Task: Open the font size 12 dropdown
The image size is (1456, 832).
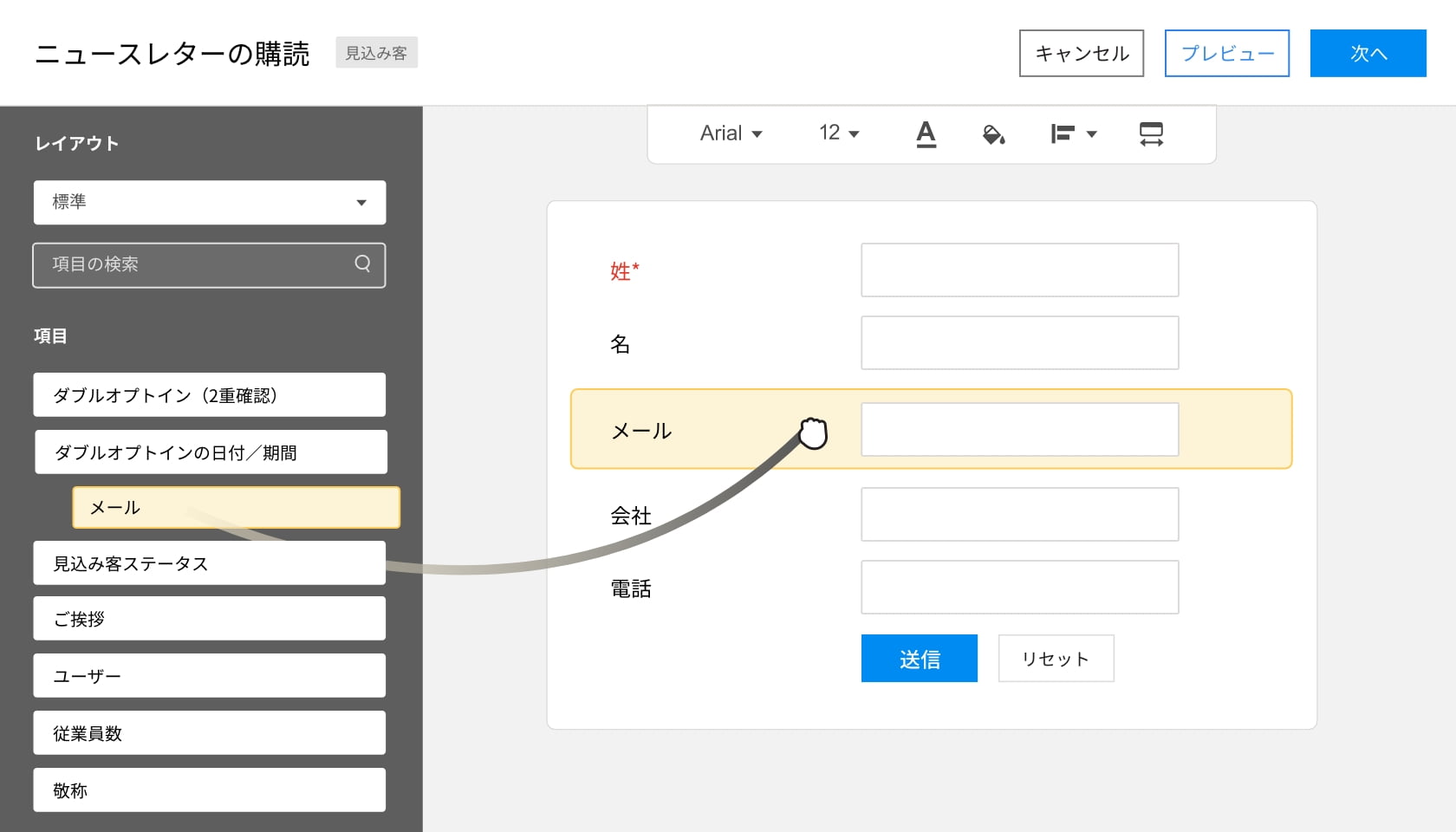Action: pos(838,133)
